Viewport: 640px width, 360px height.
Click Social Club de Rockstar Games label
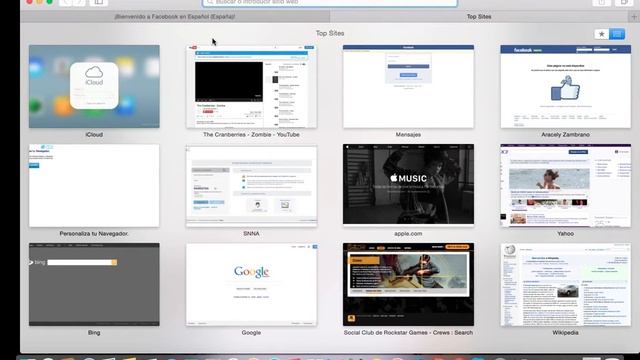click(x=408, y=333)
